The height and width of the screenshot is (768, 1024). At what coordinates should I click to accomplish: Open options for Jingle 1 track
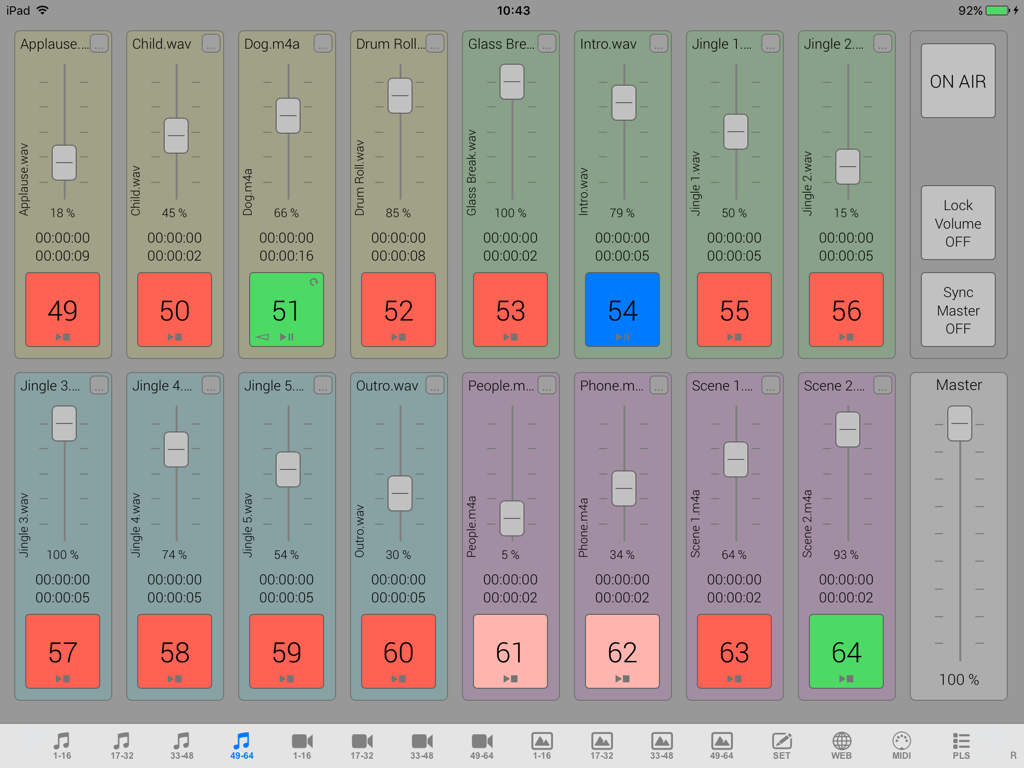pos(771,44)
